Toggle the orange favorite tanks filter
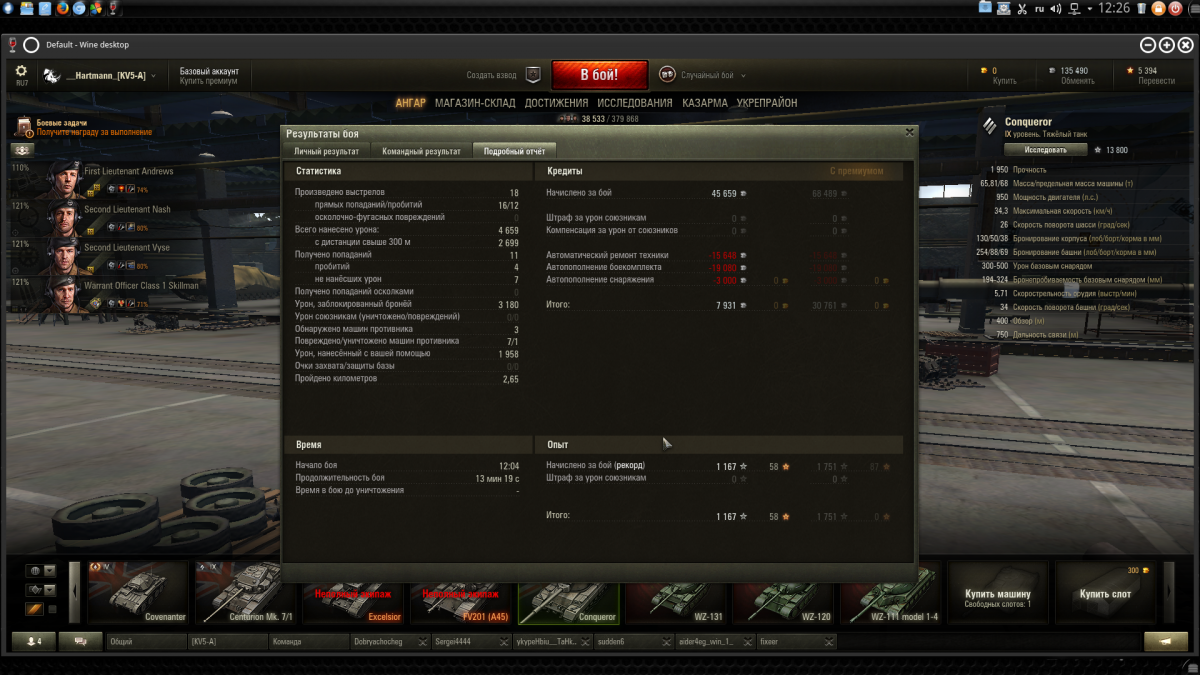The width and height of the screenshot is (1200, 675). (x=34, y=609)
